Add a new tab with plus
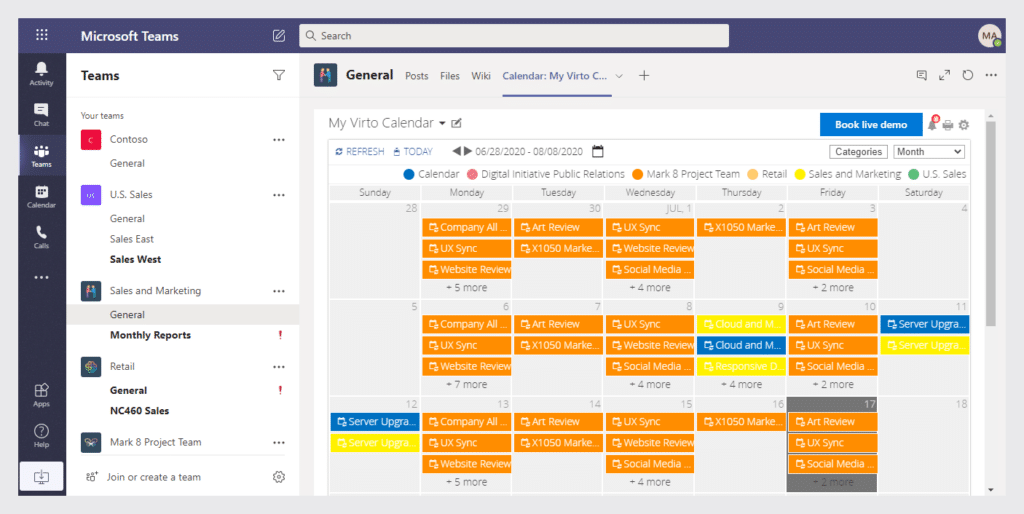1024x514 pixels. click(x=644, y=75)
